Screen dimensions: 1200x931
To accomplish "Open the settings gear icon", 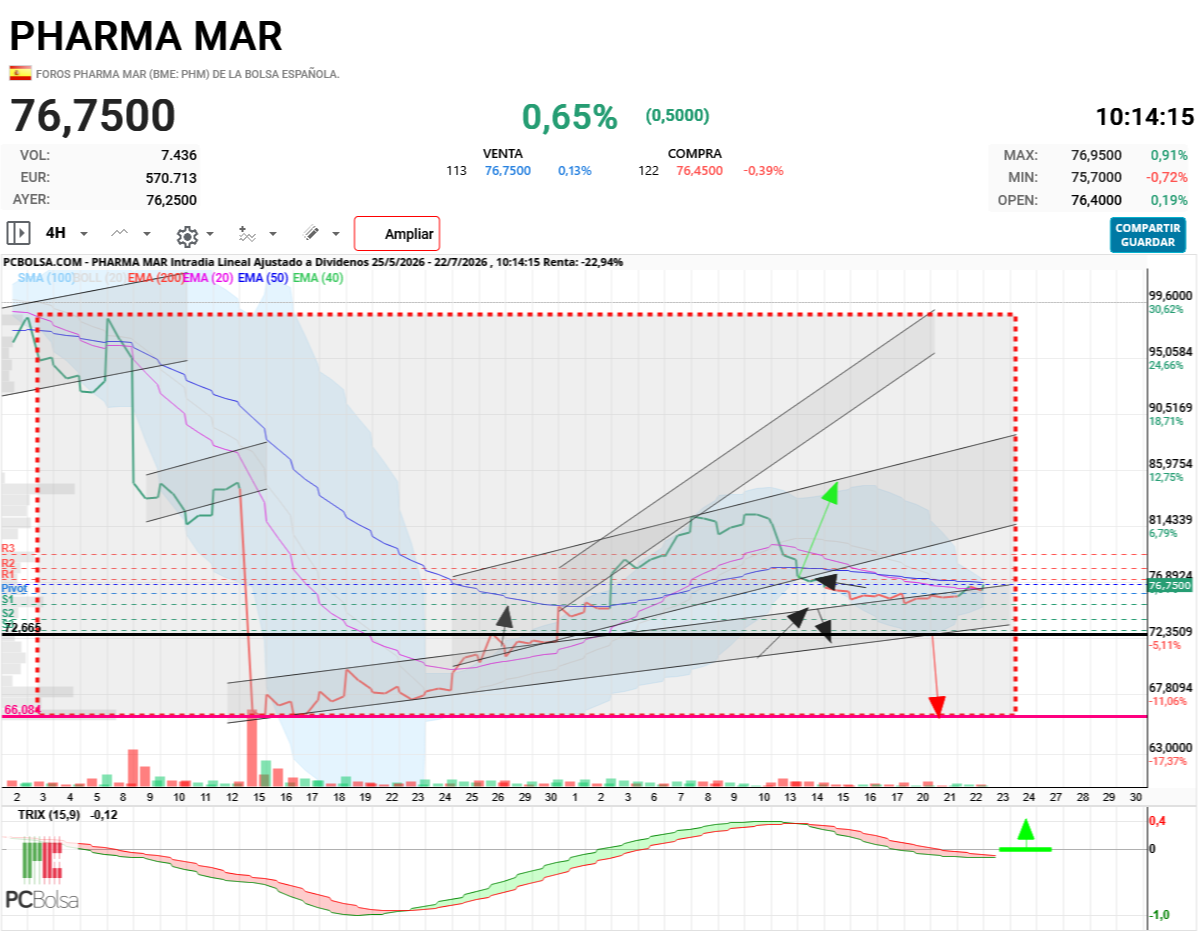I will [x=187, y=235].
